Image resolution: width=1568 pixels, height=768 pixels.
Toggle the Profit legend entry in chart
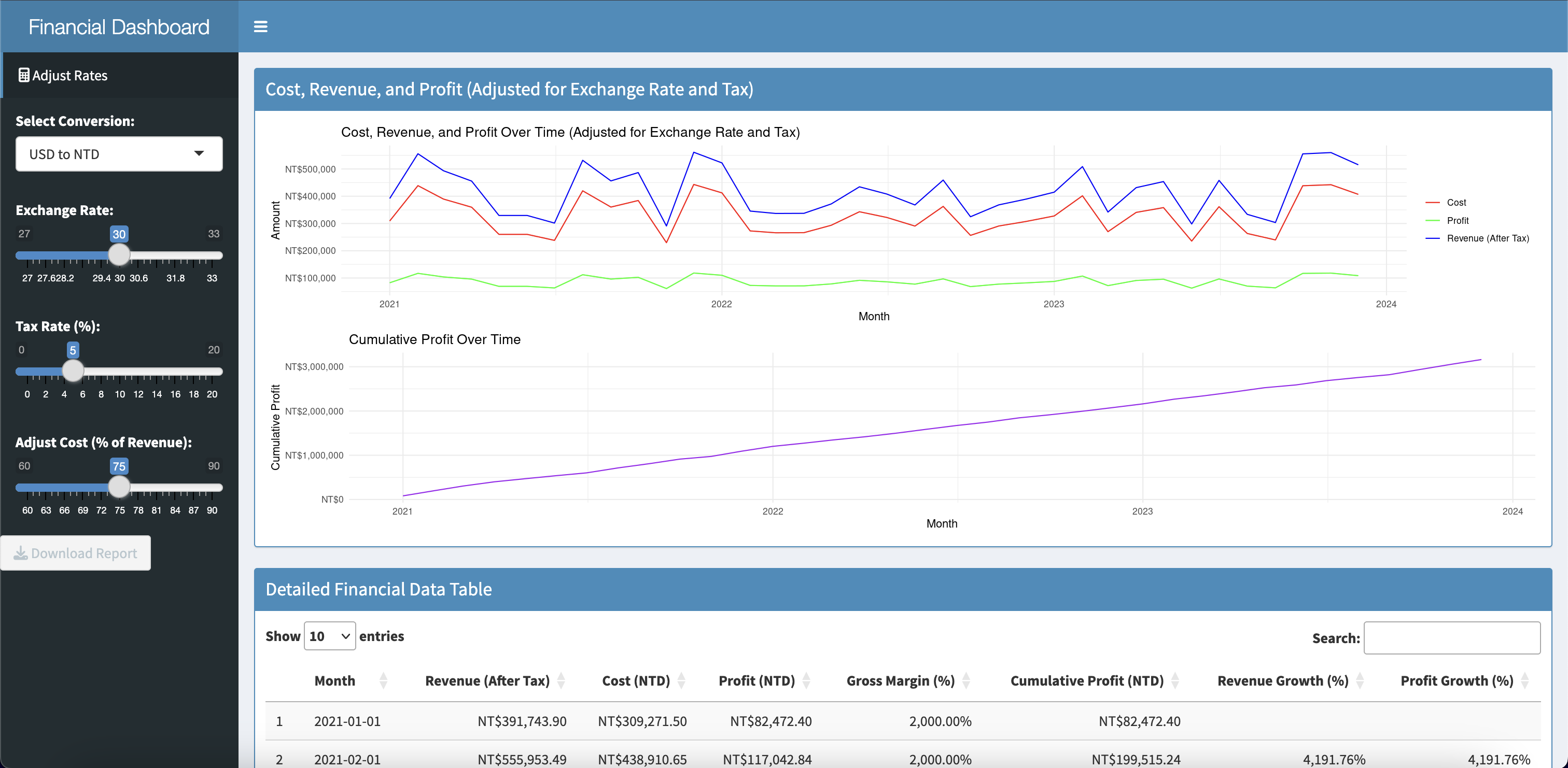click(1447, 220)
